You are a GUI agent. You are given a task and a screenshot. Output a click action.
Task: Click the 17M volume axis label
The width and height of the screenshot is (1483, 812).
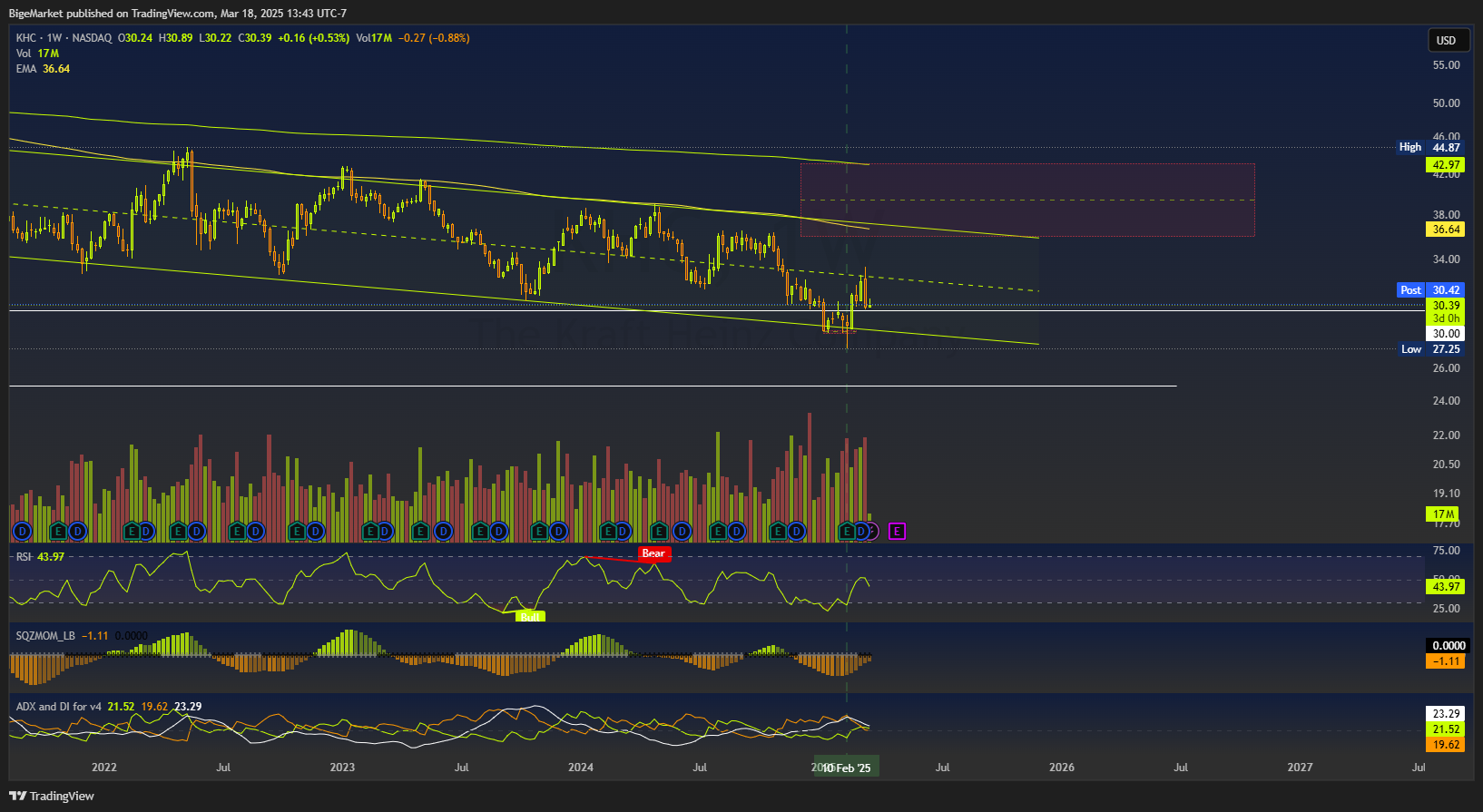click(x=1444, y=514)
